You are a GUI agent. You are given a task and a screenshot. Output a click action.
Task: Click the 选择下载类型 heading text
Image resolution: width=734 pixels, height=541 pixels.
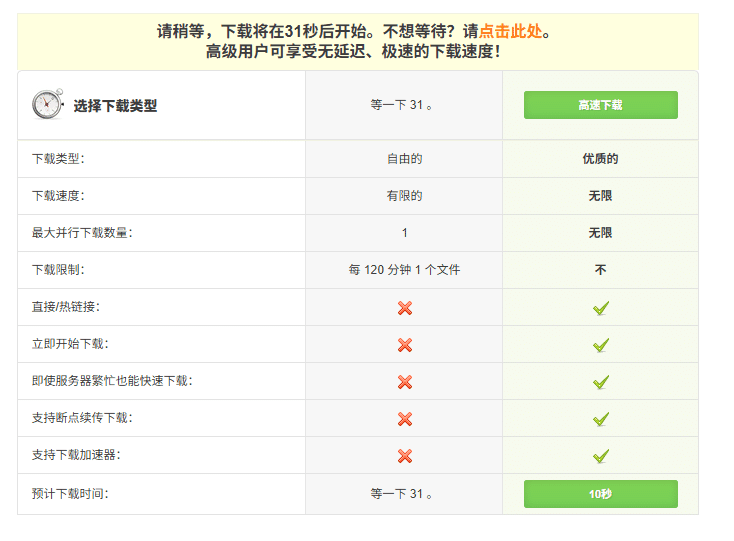coord(115,105)
